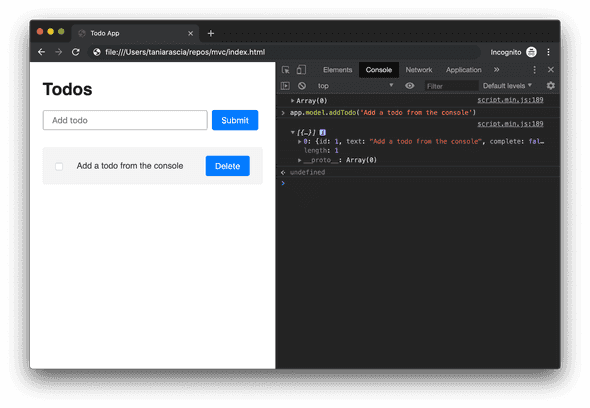Open the Default levels dropdown
This screenshot has width=590, height=408.
click(x=507, y=86)
